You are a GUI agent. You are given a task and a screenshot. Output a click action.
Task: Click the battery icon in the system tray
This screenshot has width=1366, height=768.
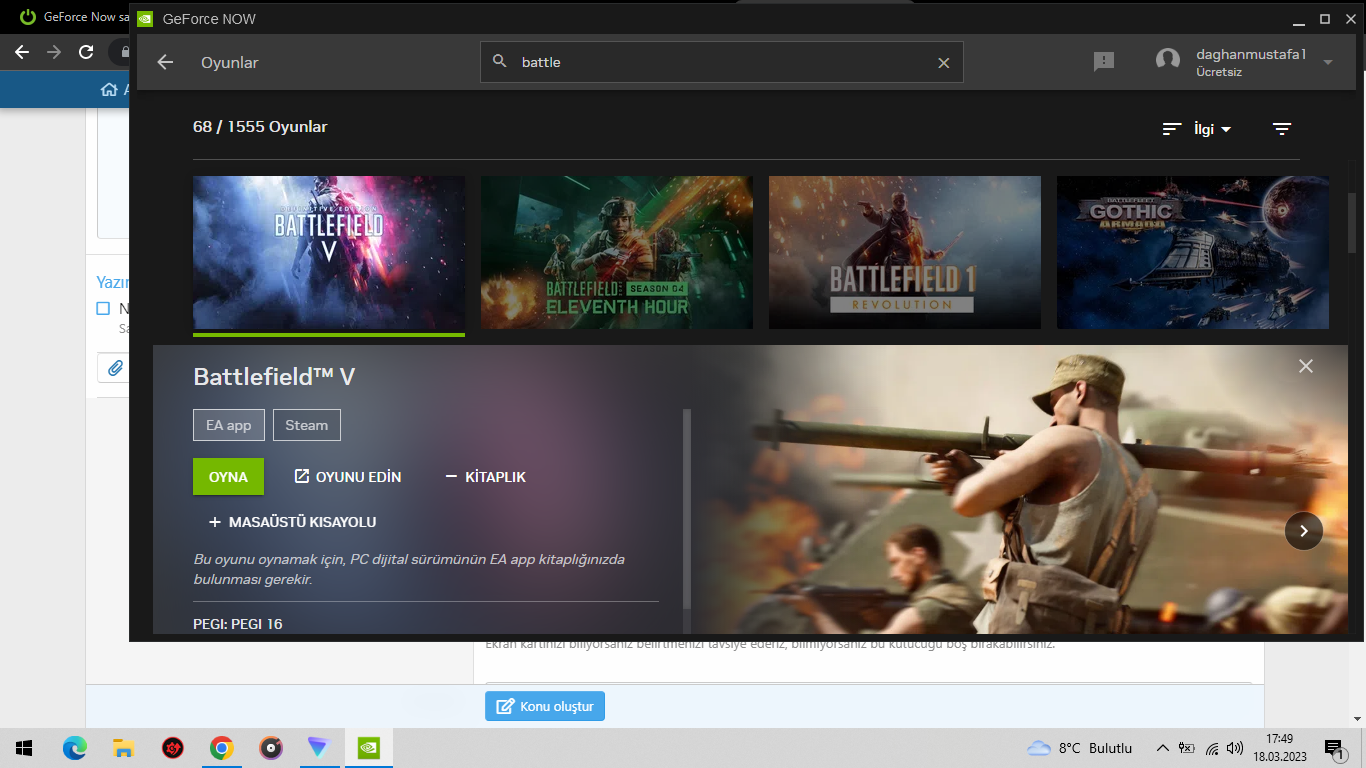(x=1187, y=748)
